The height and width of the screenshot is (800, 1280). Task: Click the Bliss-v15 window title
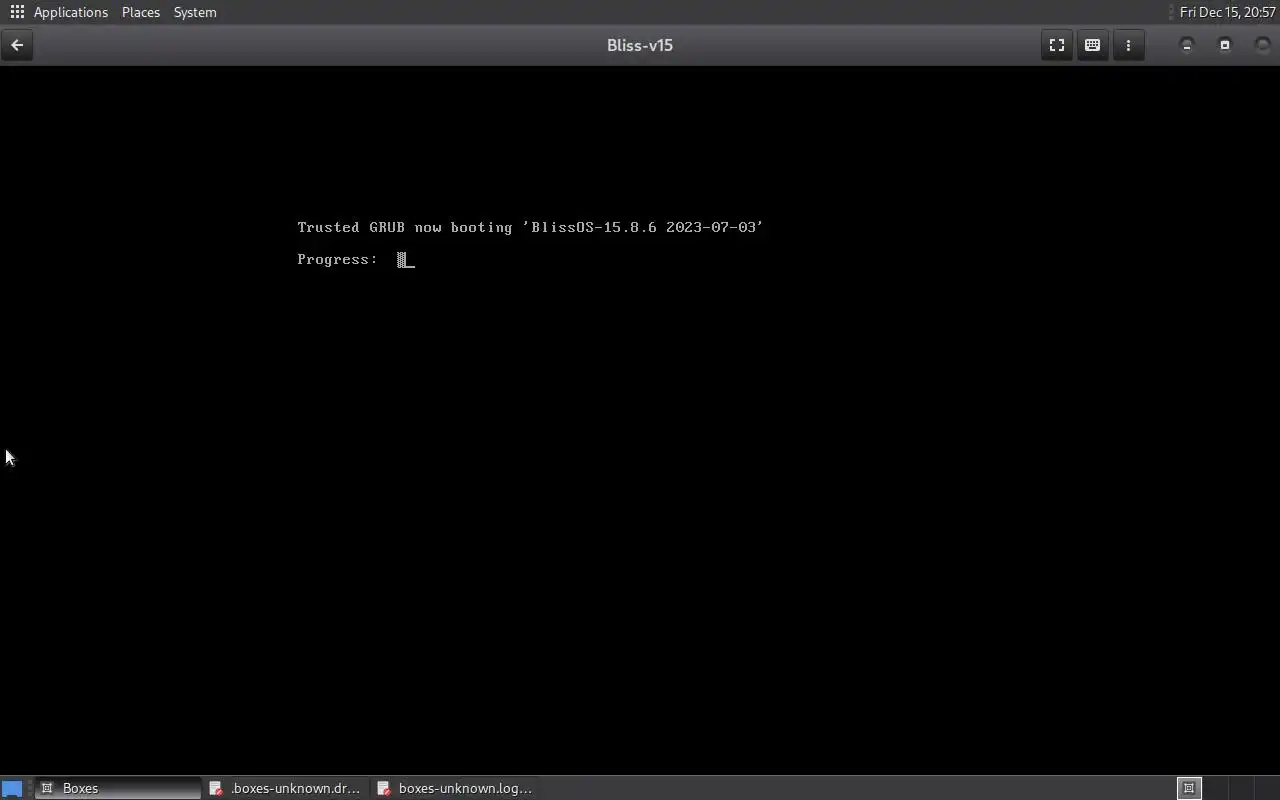(640, 45)
